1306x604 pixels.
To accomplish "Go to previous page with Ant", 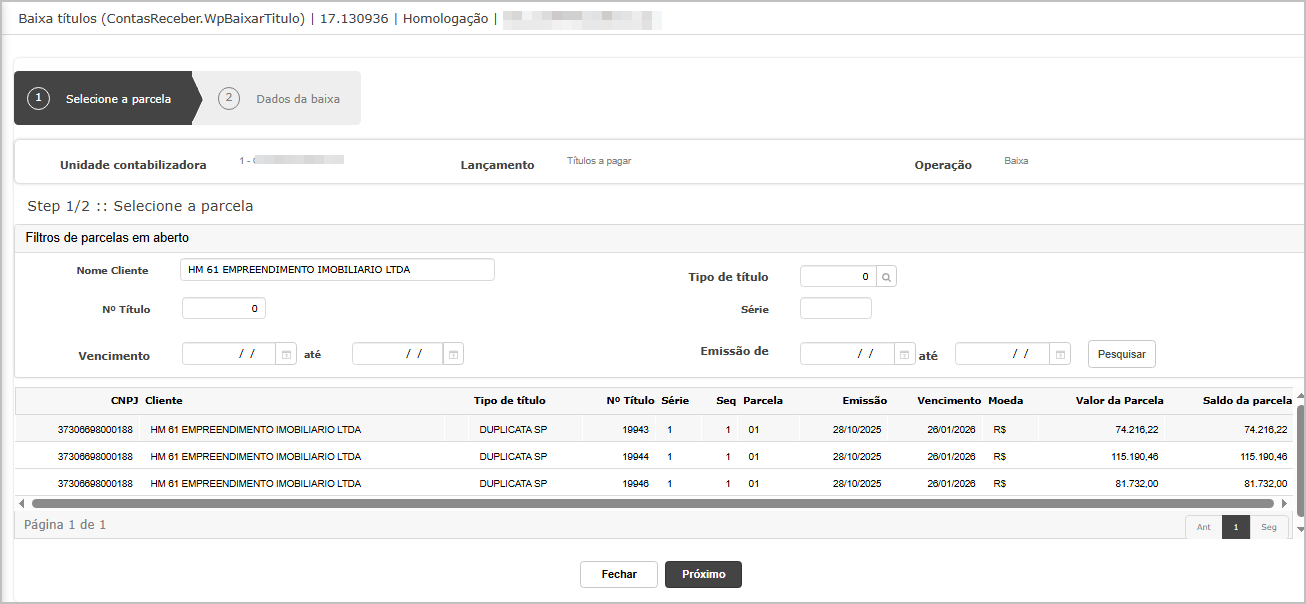I will (x=1203, y=528).
